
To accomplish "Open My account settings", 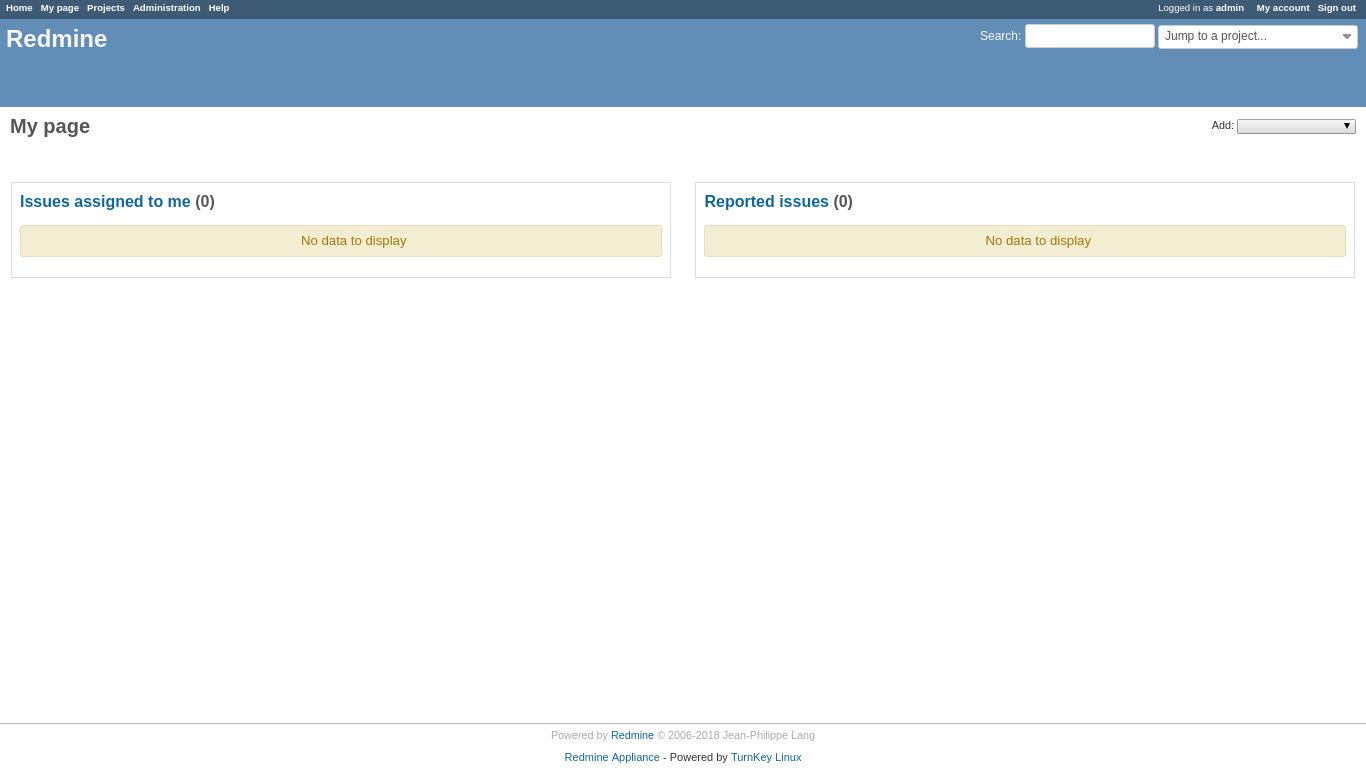I will pyautogui.click(x=1282, y=8).
